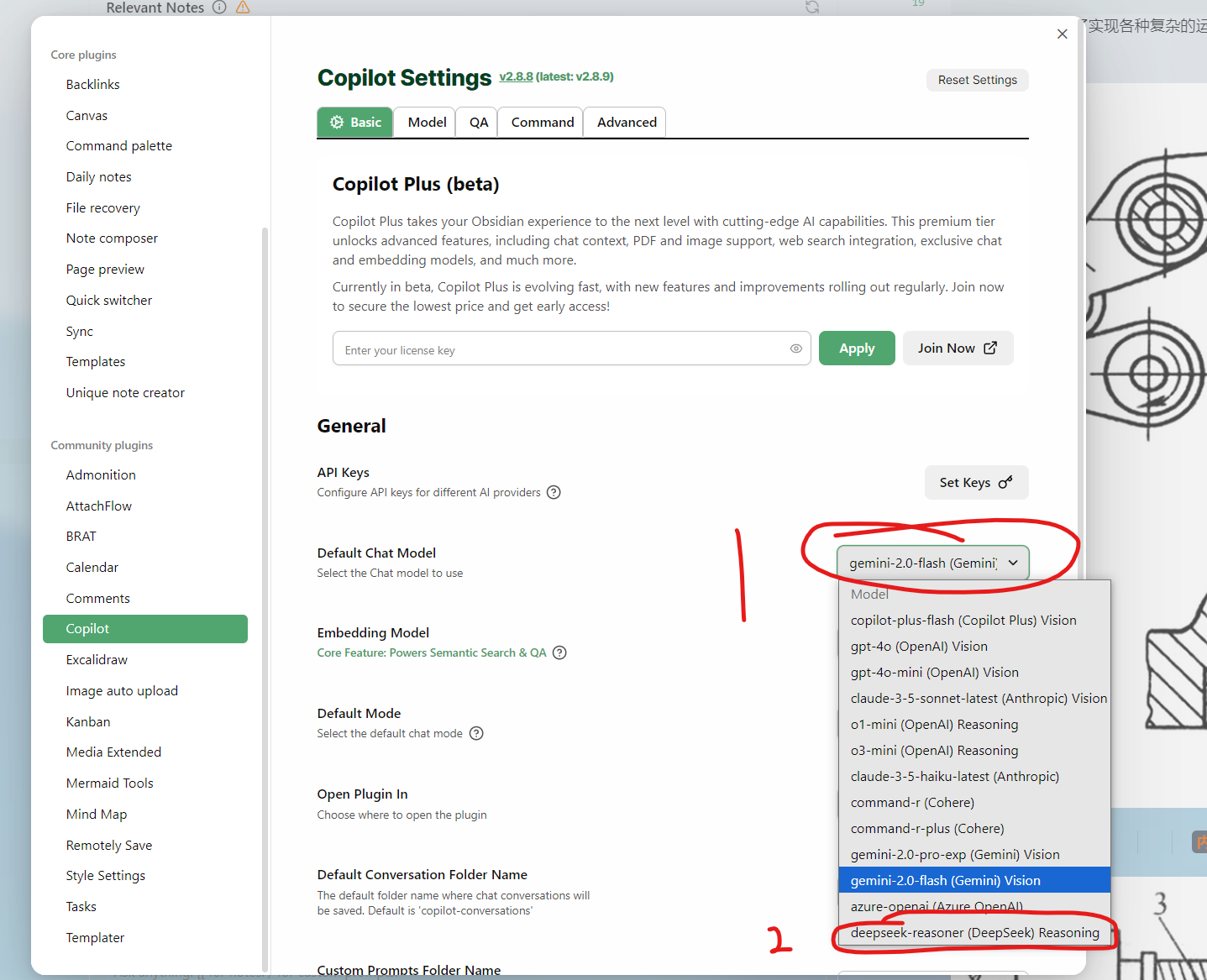Open Quick switcher settings

pos(145,301)
